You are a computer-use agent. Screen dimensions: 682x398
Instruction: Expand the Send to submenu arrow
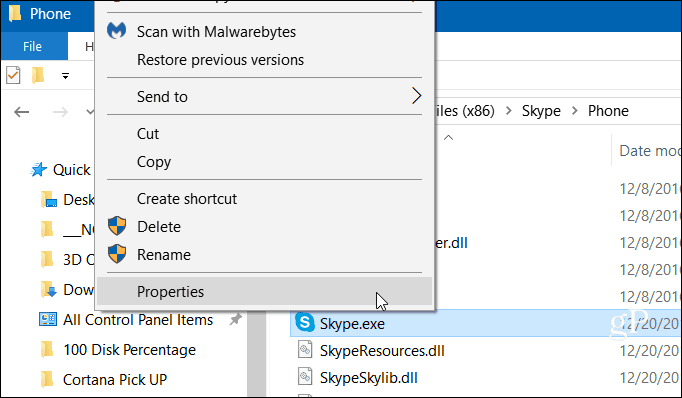[x=416, y=96]
